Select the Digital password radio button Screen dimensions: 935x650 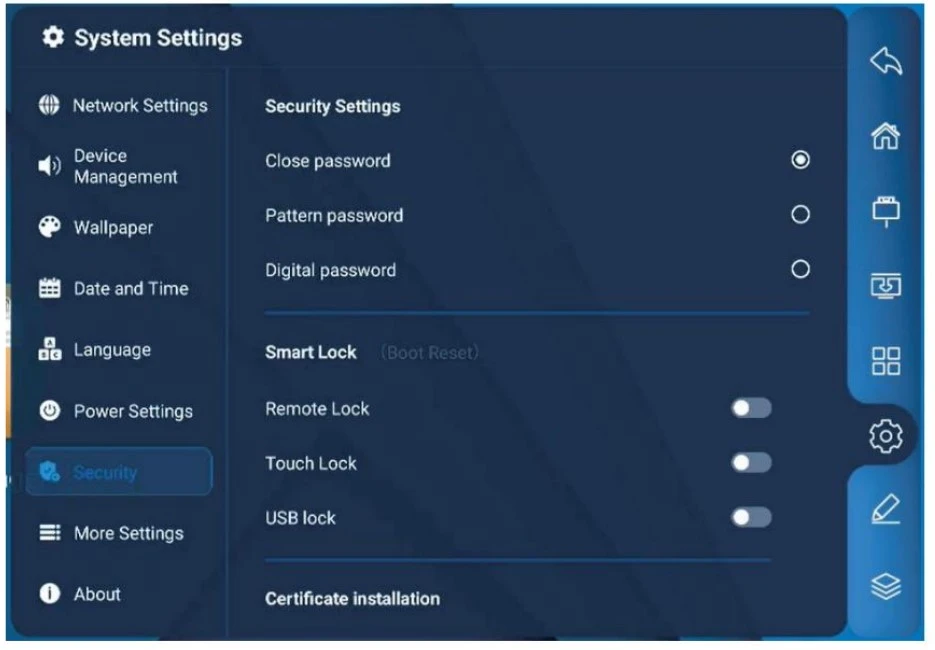(800, 269)
